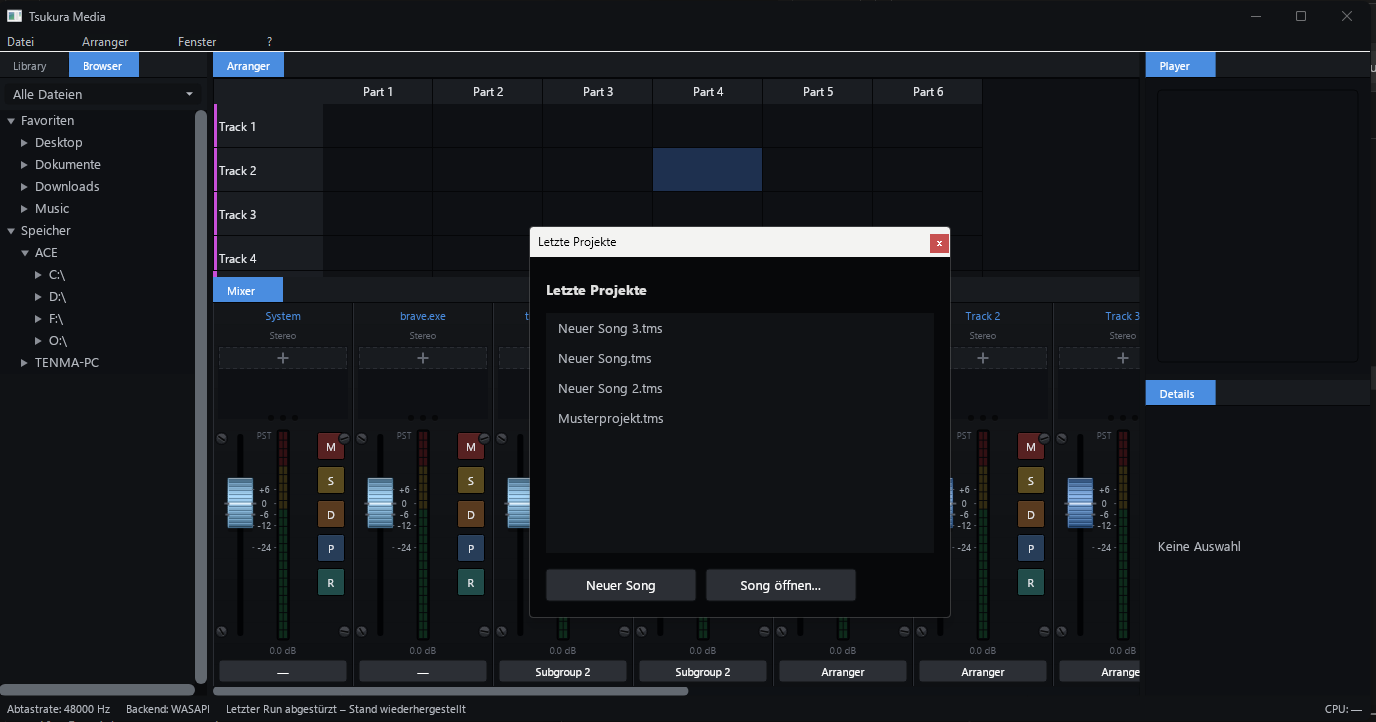Viewport: 1376px width, 722px height.
Task: Open output routing button under brave.exe channel
Action: [423, 672]
